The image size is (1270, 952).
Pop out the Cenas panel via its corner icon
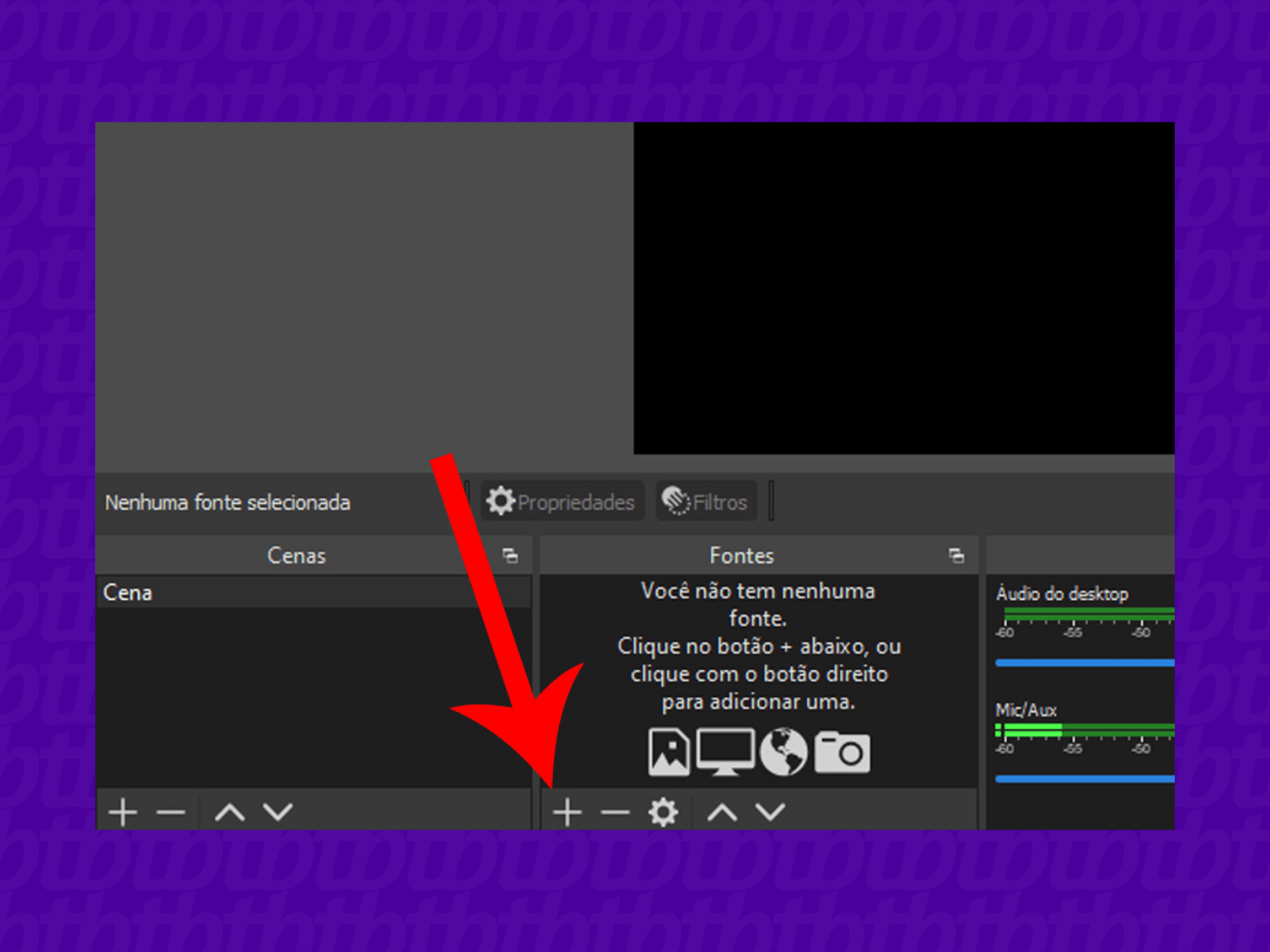(510, 555)
